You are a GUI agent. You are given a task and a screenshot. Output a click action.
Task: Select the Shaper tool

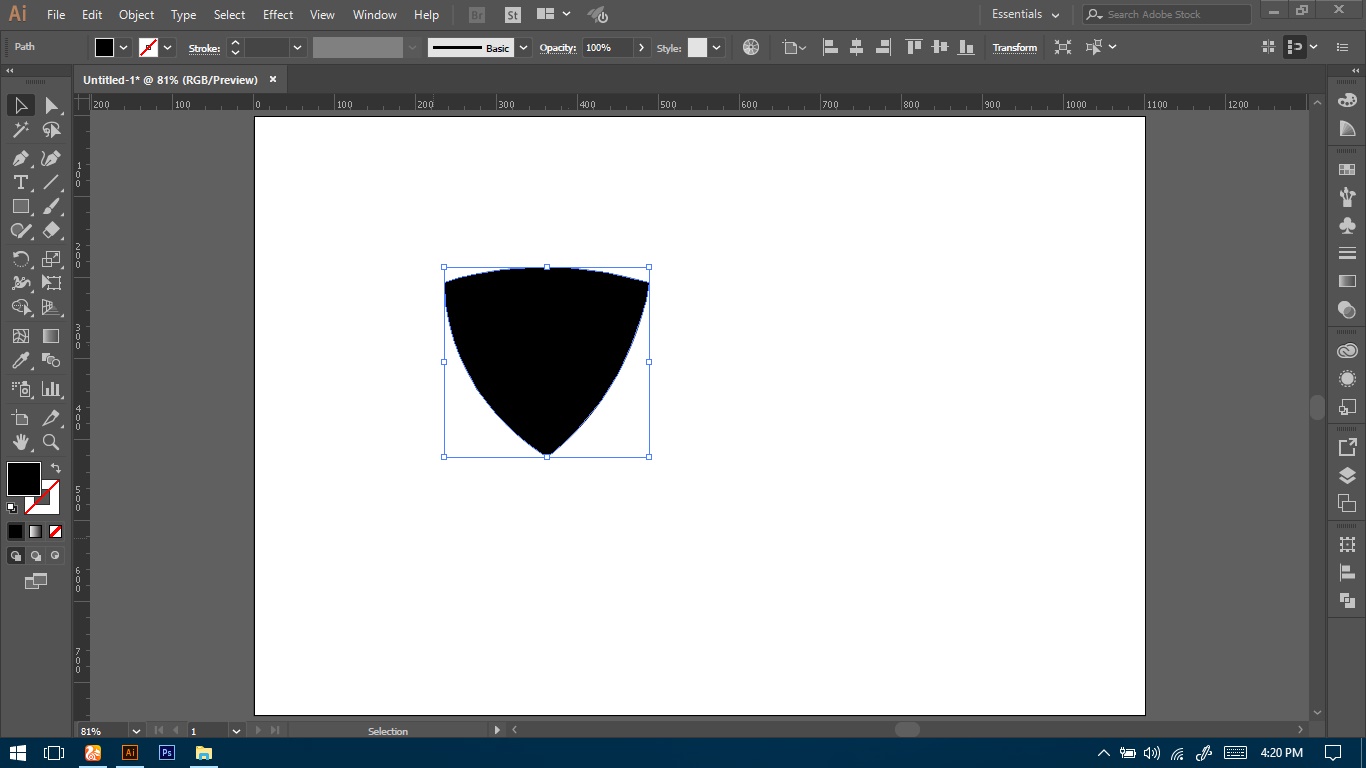(x=20, y=230)
